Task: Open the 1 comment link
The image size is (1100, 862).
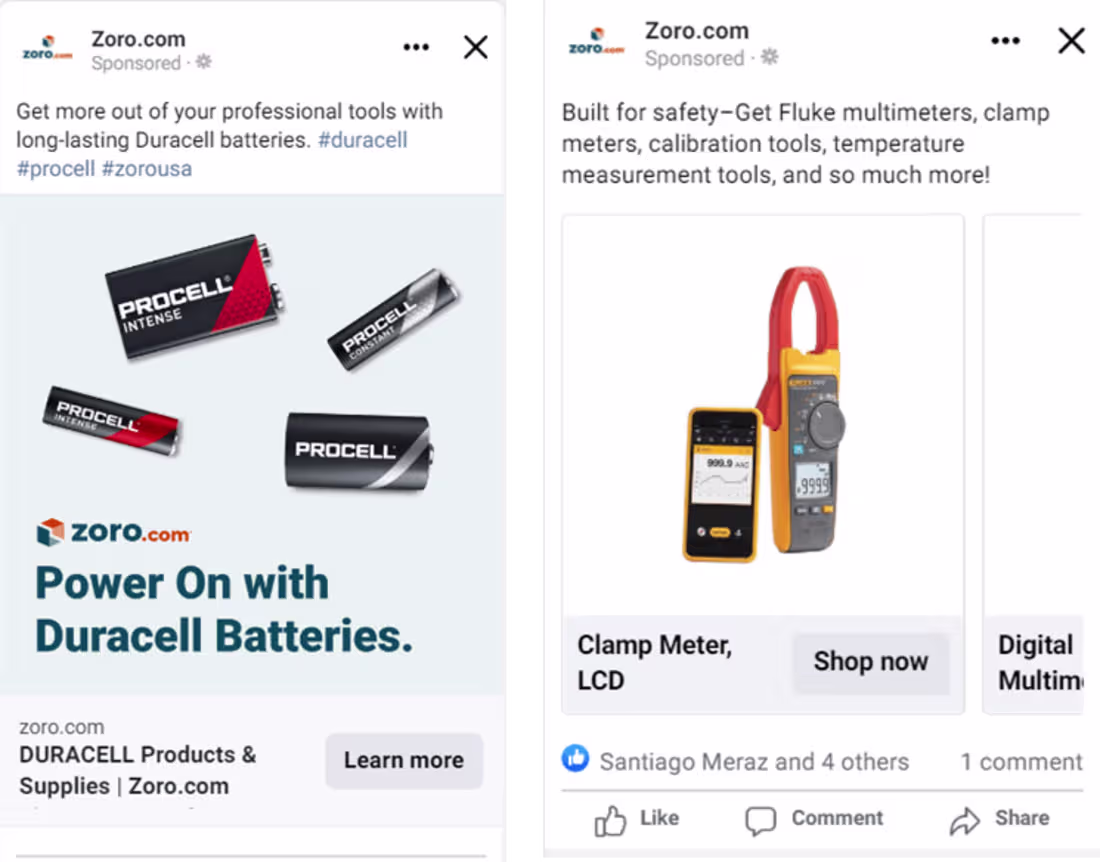Action: pyautogui.click(x=1020, y=761)
